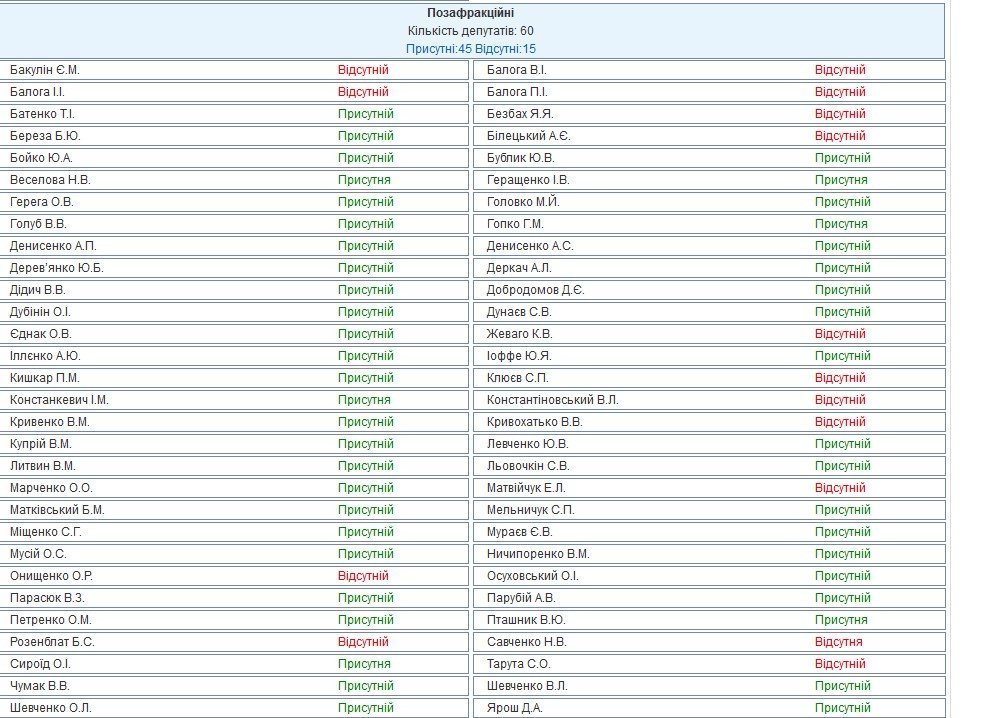The width and height of the screenshot is (994, 718).
Task: Click the Присутні:45 Відсутні:15 summary text
Action: [470, 49]
